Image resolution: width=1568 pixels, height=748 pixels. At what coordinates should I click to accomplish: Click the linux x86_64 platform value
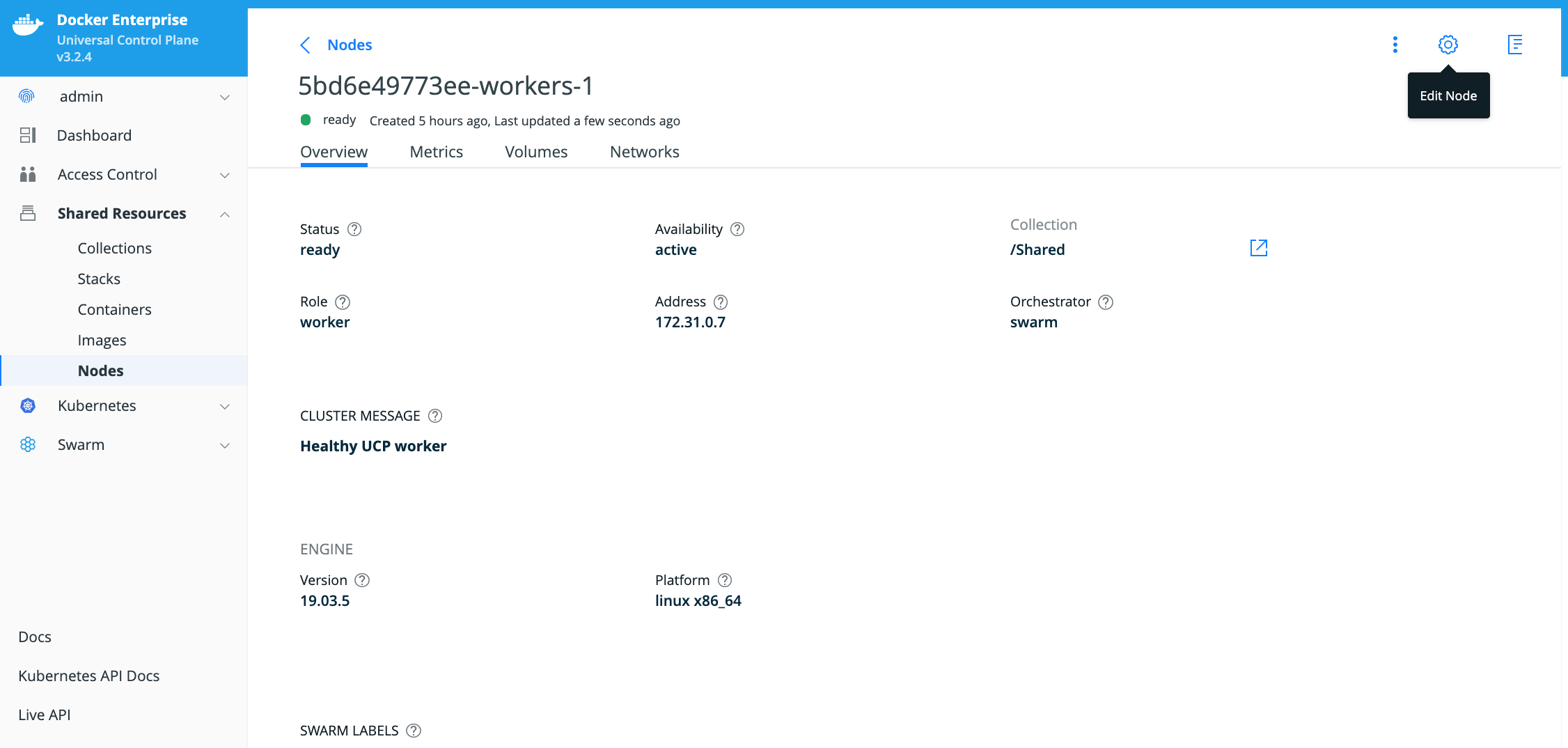(698, 600)
